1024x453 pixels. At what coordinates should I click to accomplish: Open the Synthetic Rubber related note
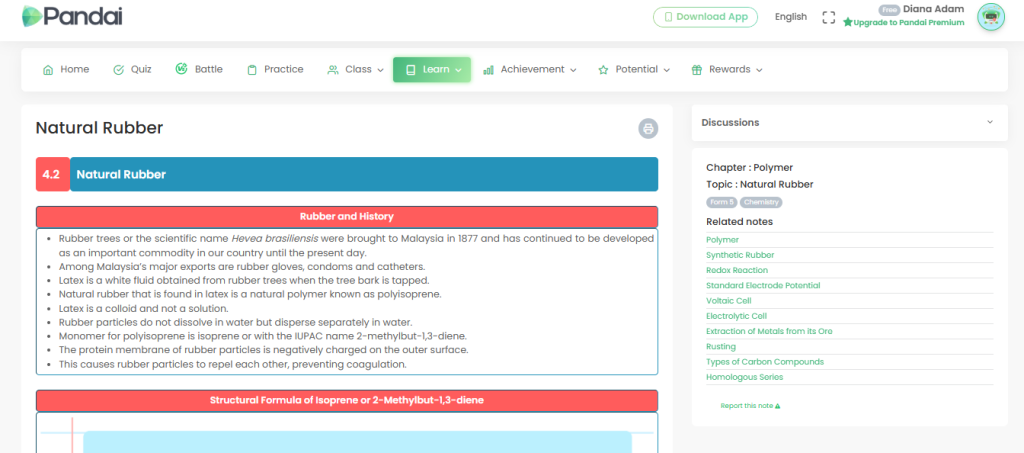[x=740, y=255]
